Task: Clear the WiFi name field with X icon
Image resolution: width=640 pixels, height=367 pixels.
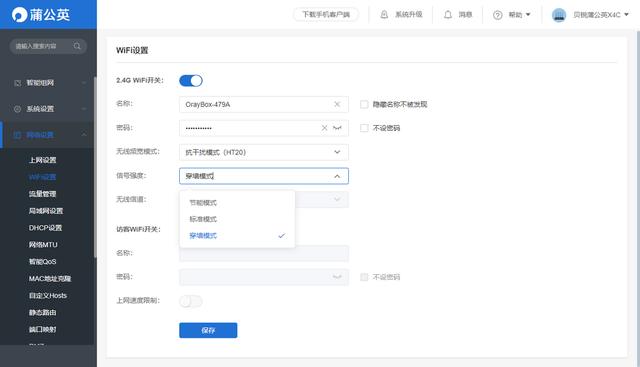Action: coord(337,105)
